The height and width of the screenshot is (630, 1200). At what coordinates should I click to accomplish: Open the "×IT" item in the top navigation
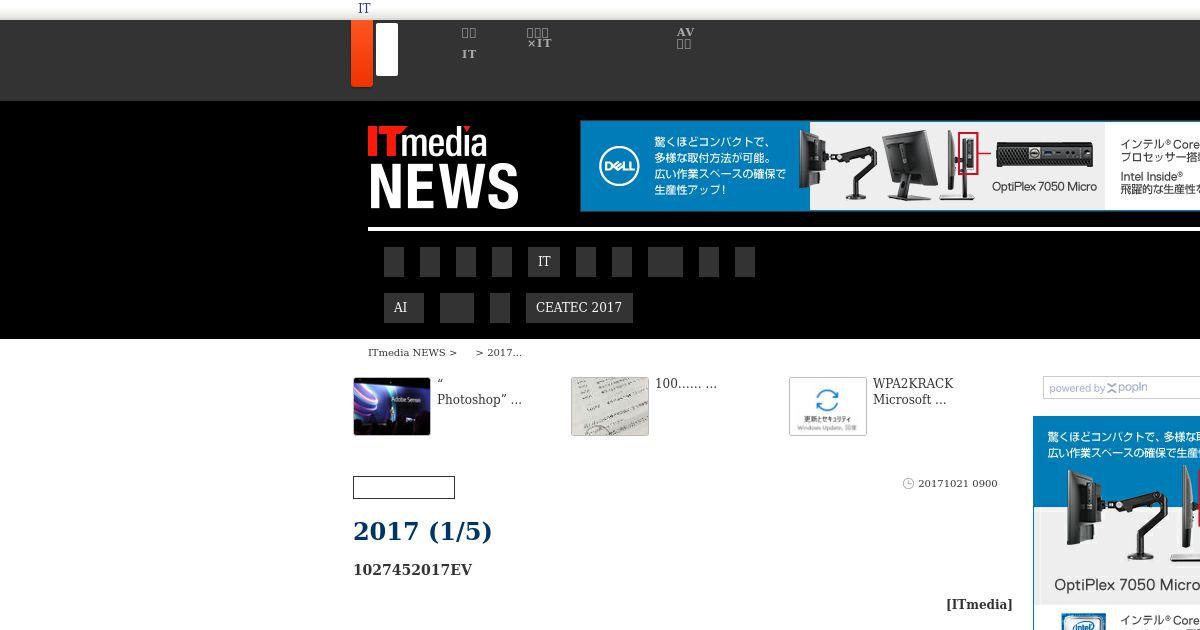[x=539, y=38]
